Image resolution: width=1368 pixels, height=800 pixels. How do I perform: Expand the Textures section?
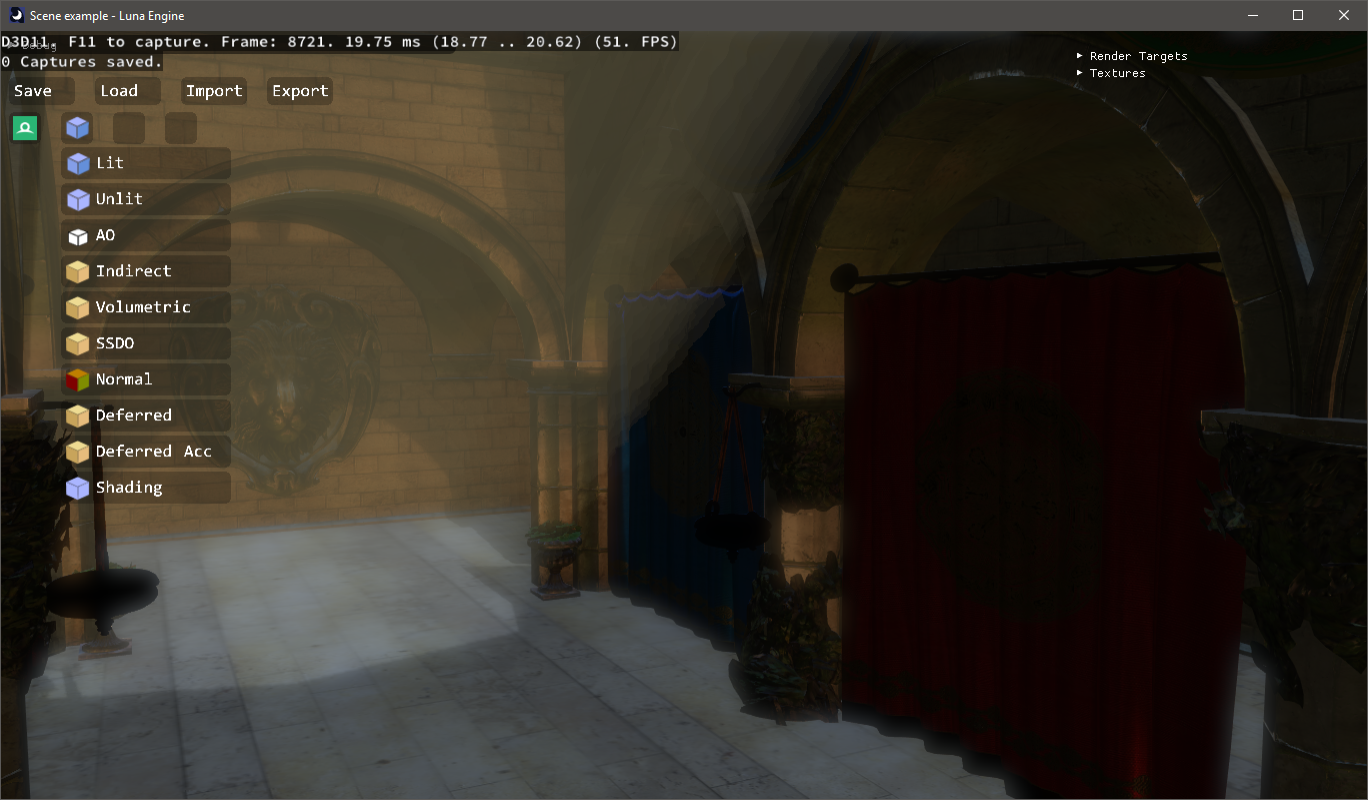[x=1111, y=73]
